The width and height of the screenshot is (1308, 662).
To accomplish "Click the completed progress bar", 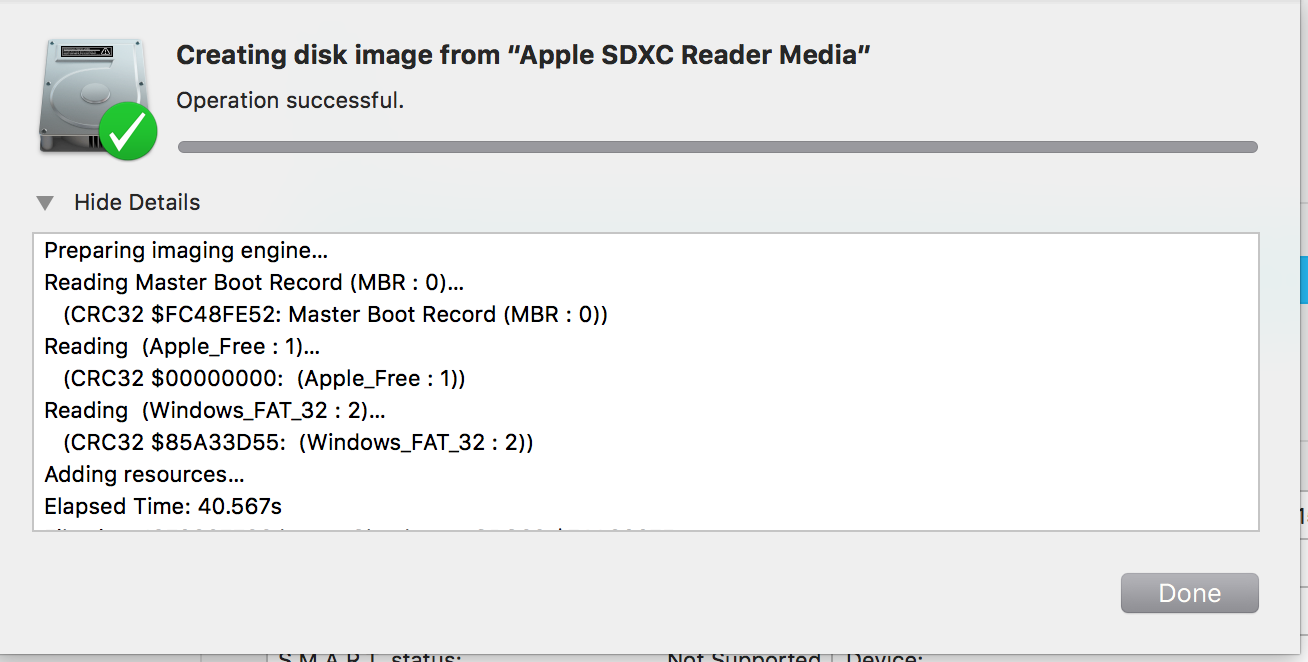I will [717, 147].
